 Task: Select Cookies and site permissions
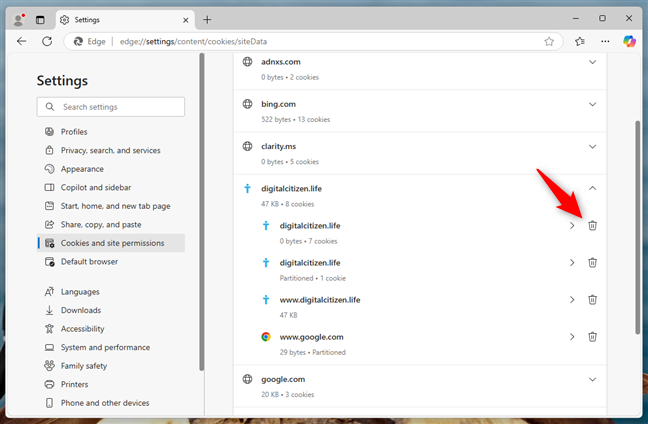tap(111, 243)
